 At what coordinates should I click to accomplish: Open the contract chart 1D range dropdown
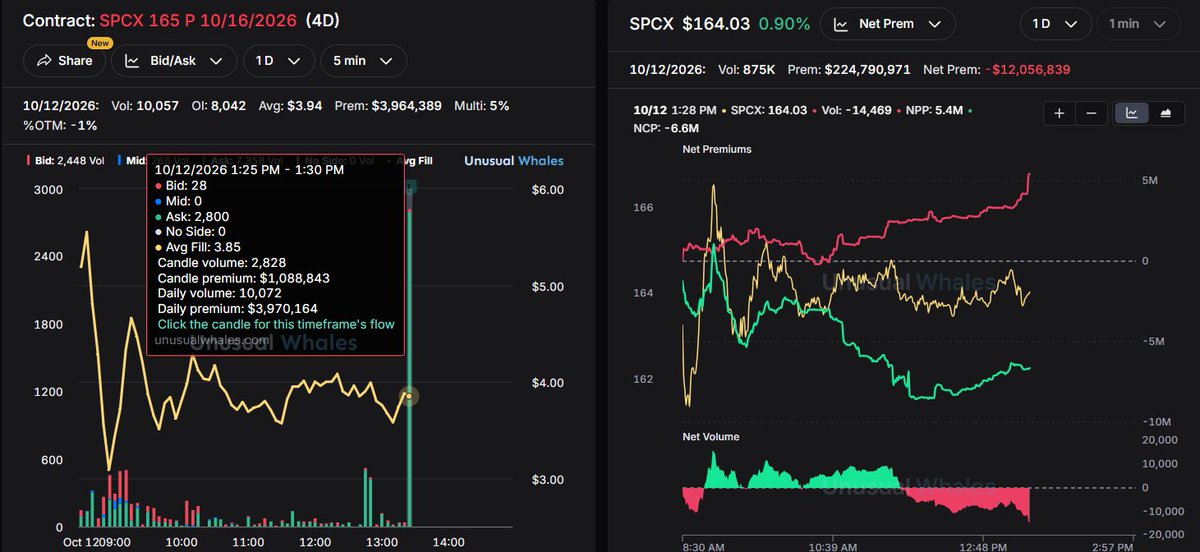pyautogui.click(x=277, y=60)
